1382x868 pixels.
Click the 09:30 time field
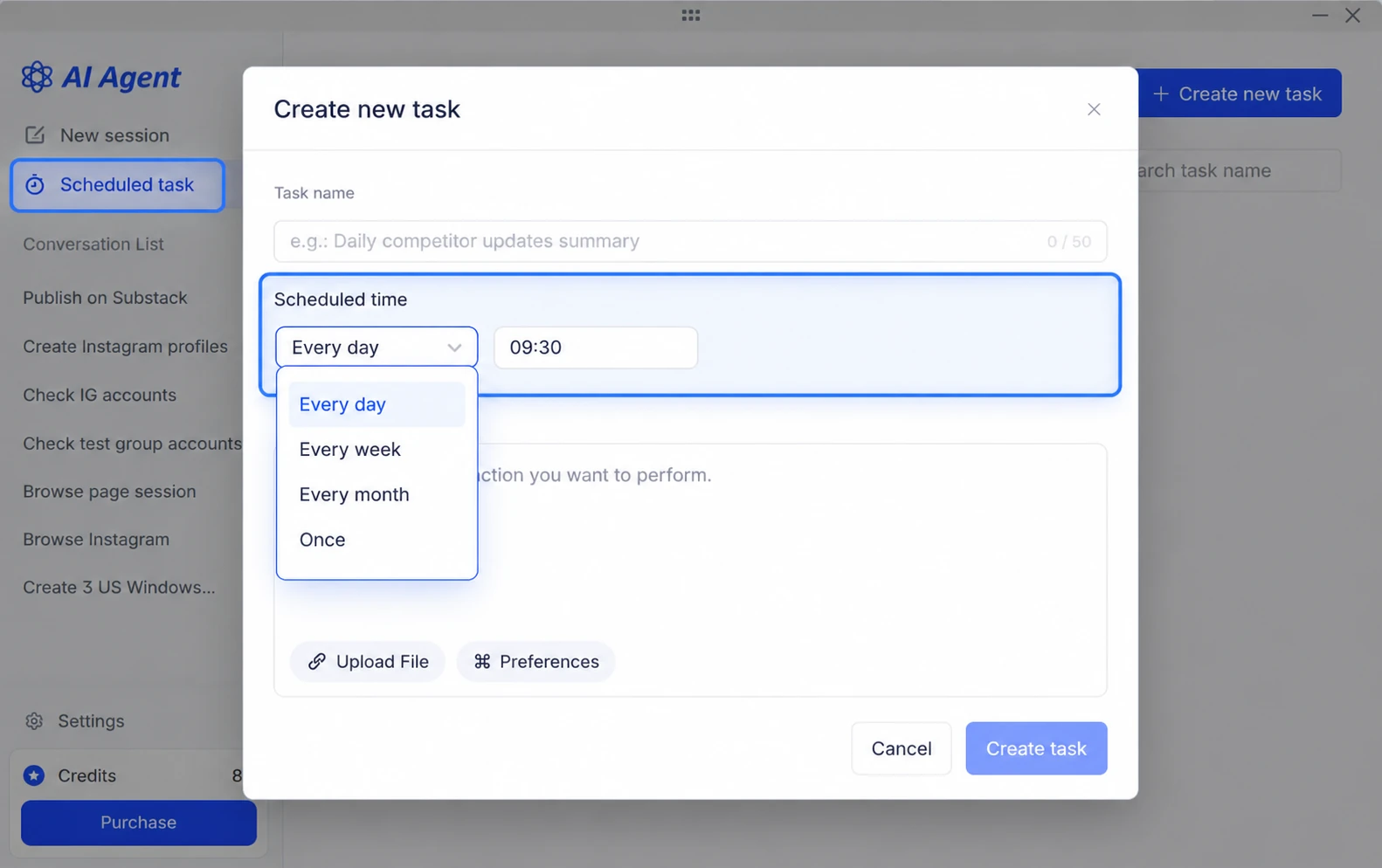tap(596, 348)
